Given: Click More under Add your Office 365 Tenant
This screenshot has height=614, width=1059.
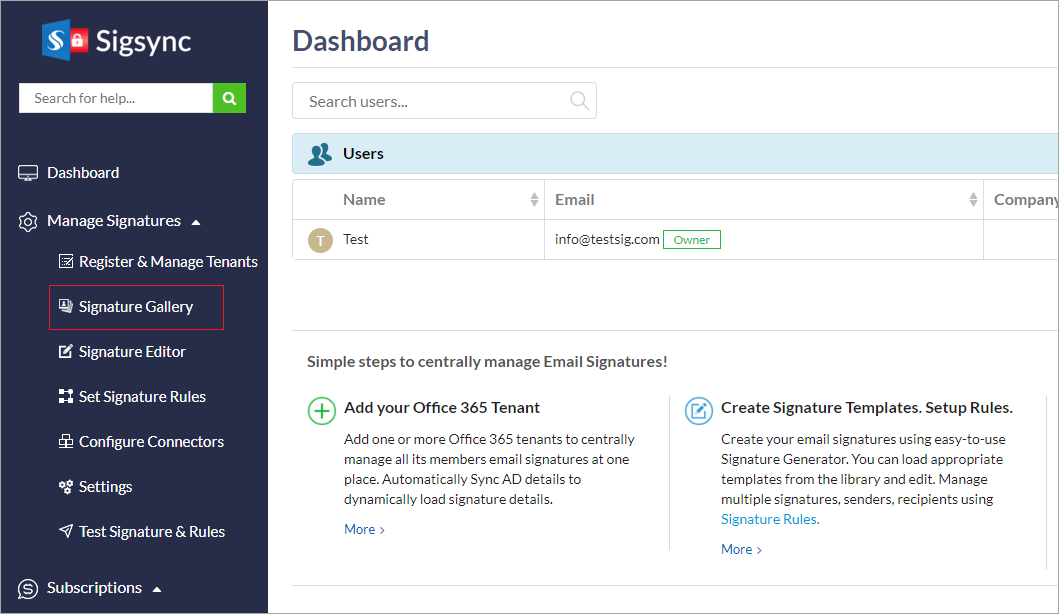Looking at the screenshot, I should 364,530.
